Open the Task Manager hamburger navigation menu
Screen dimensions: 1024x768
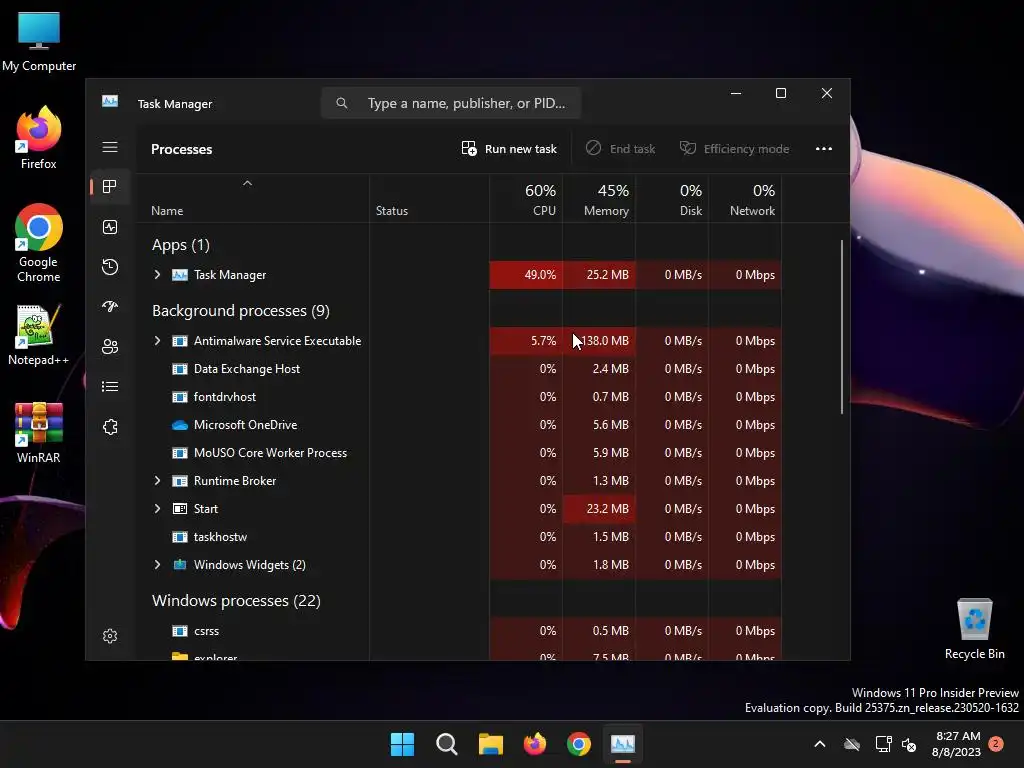[110, 147]
